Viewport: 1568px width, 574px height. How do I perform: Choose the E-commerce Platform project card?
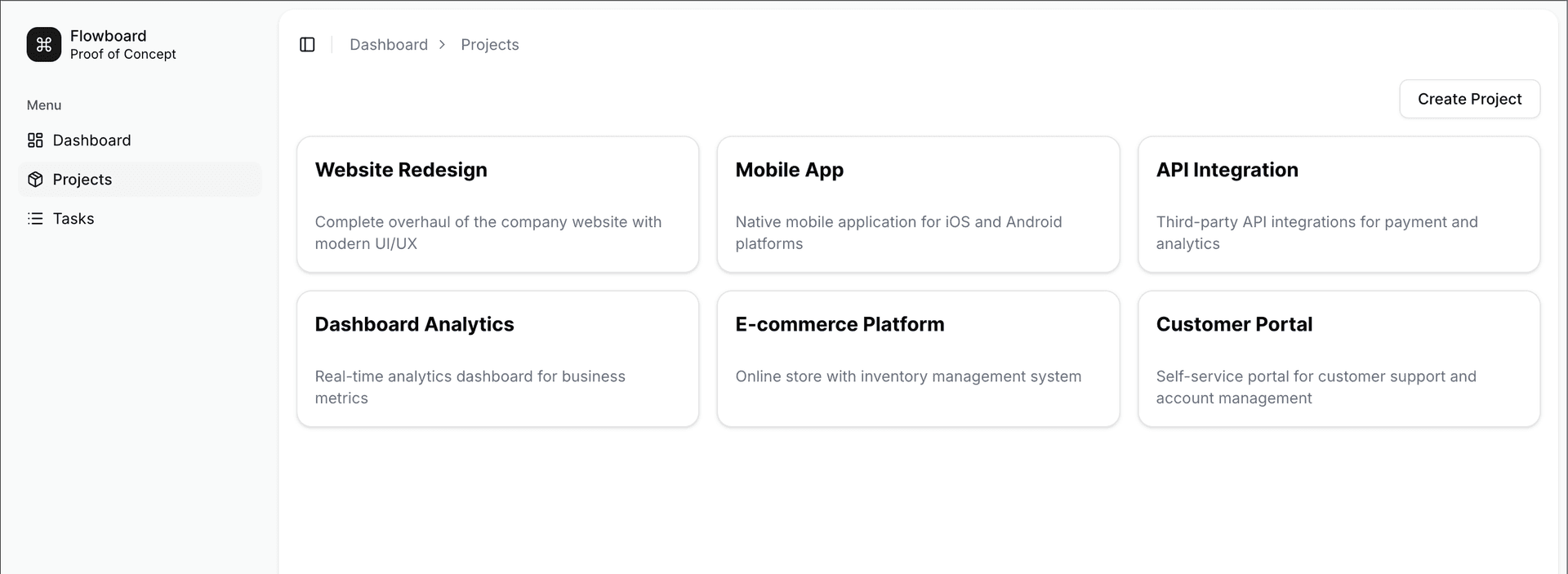917,358
